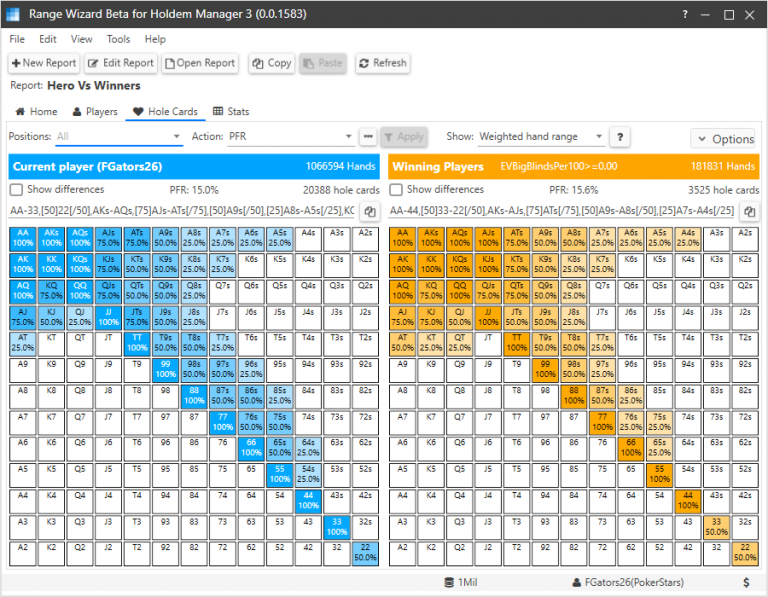Image resolution: width=768 pixels, height=597 pixels.
Task: Open the Edit Report tool
Action: coord(120,63)
